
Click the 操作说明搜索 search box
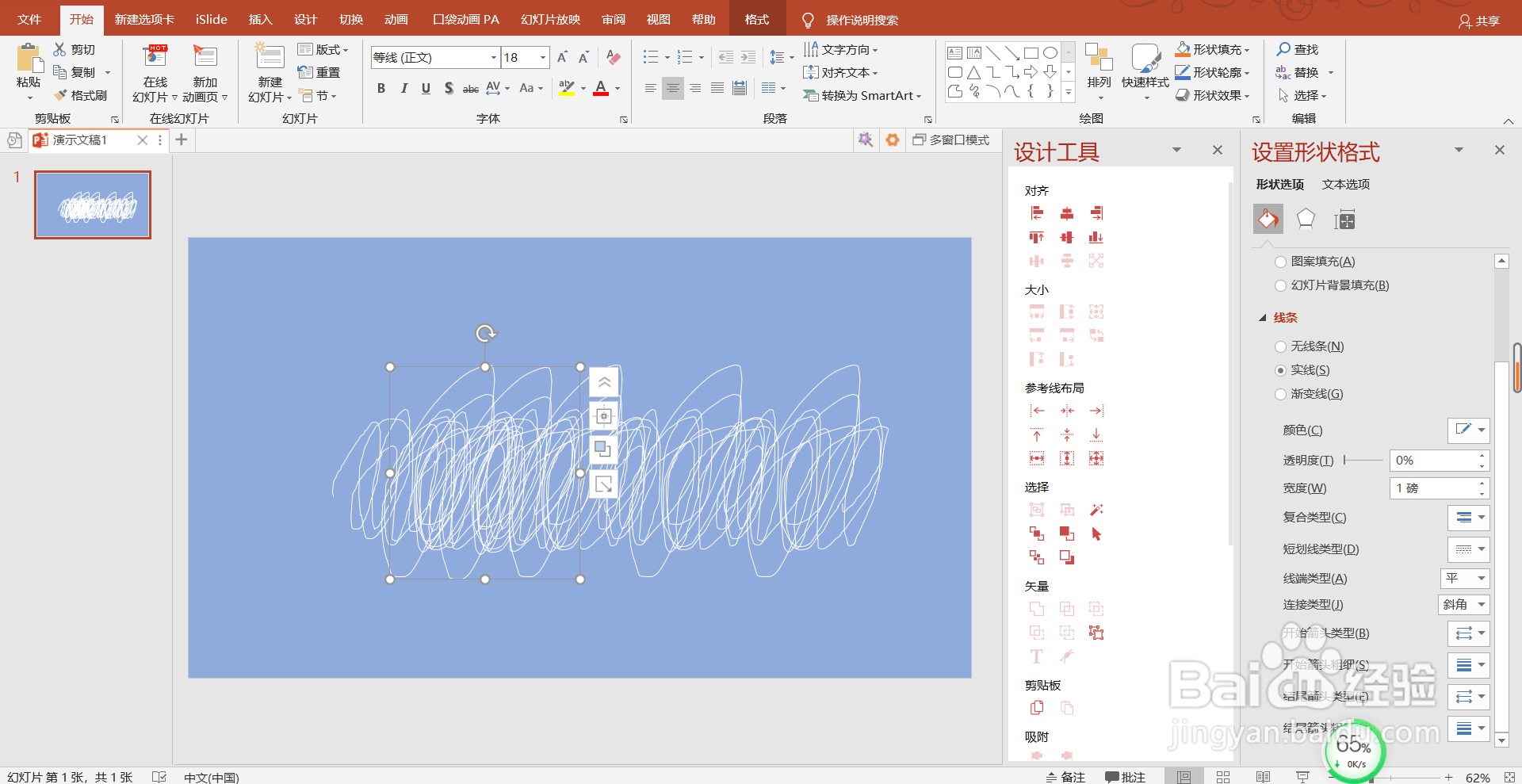862,20
